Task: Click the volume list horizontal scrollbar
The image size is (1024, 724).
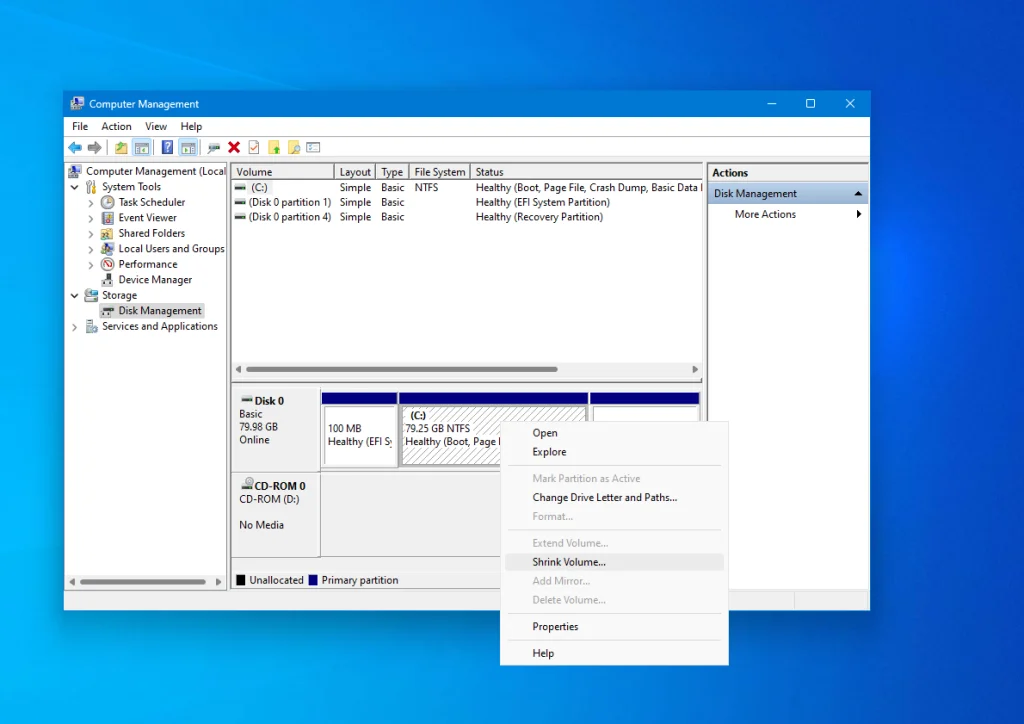Action: 401,369
